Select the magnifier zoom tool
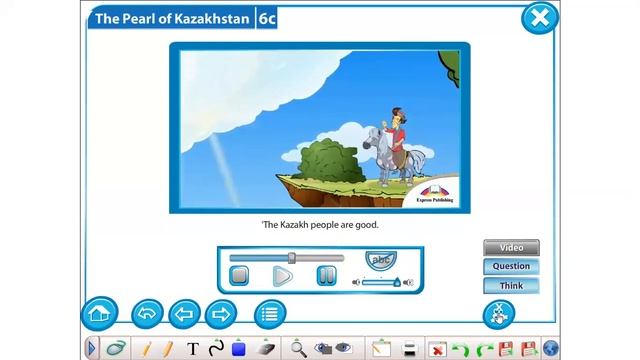640x360 pixels. coord(299,349)
